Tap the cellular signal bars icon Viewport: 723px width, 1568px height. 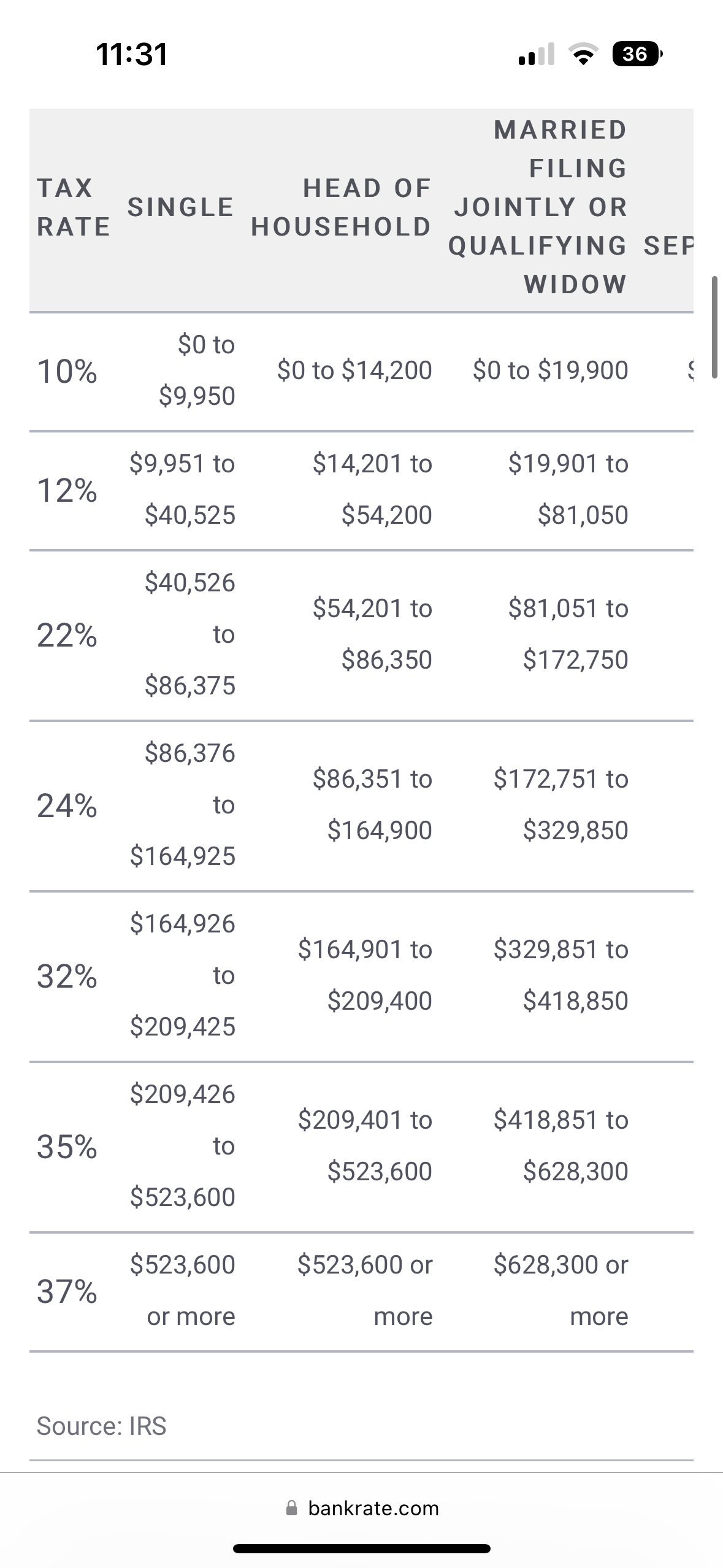pos(537,54)
